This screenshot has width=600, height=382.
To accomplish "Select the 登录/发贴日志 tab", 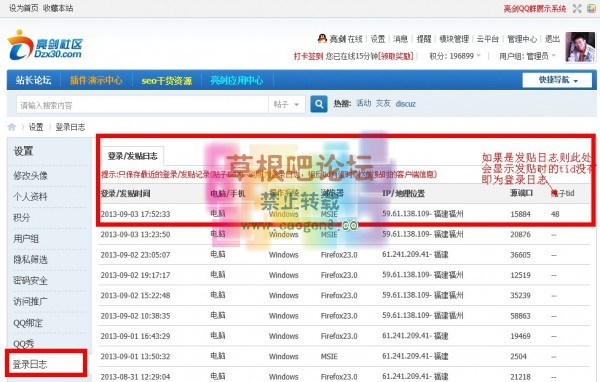I will (132, 156).
